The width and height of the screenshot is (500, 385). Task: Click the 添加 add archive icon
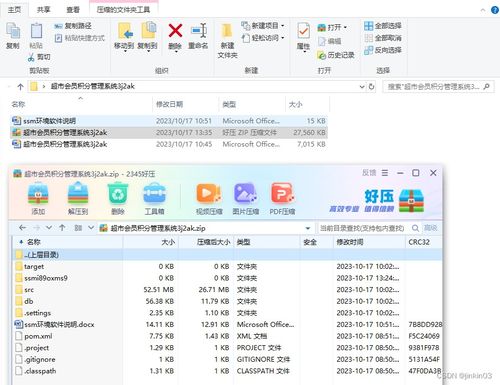38,193
